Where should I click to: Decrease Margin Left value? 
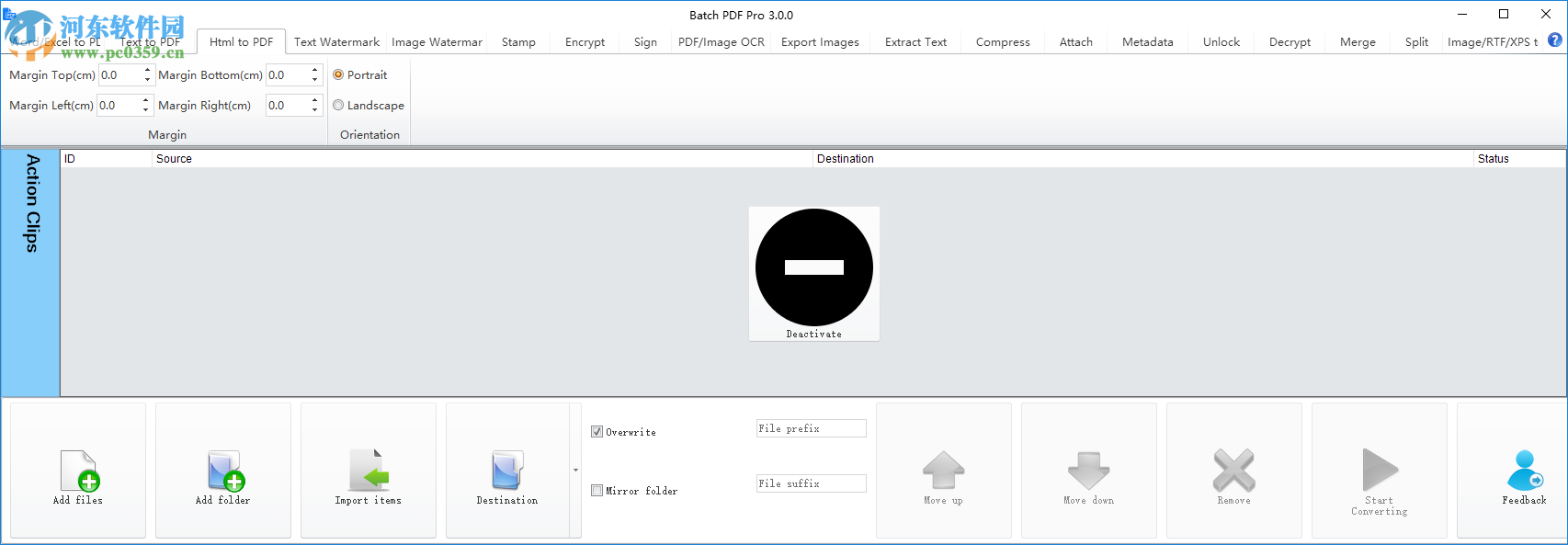145,111
